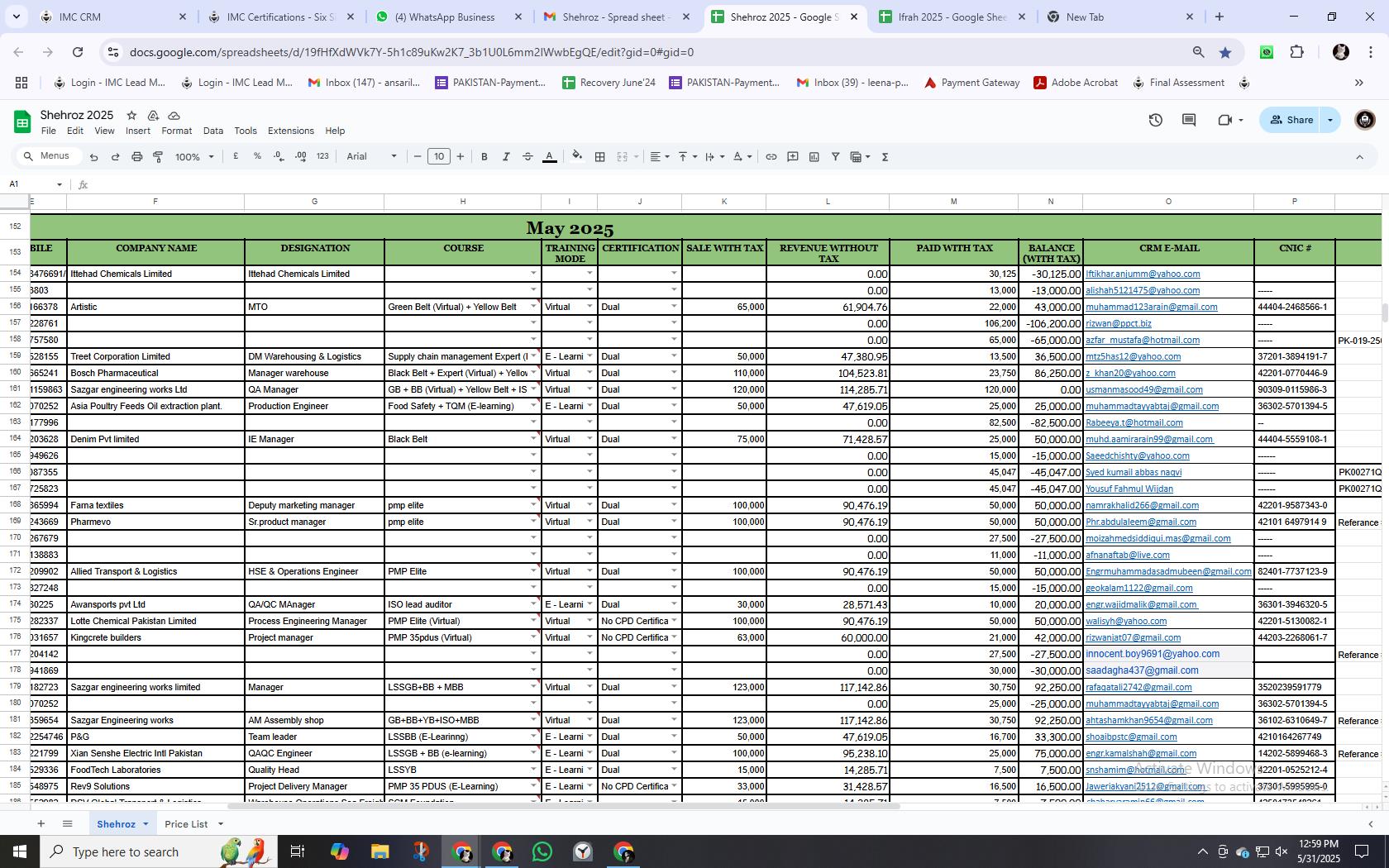
Task: Click the Redo icon in toolbar
Action: (x=115, y=157)
